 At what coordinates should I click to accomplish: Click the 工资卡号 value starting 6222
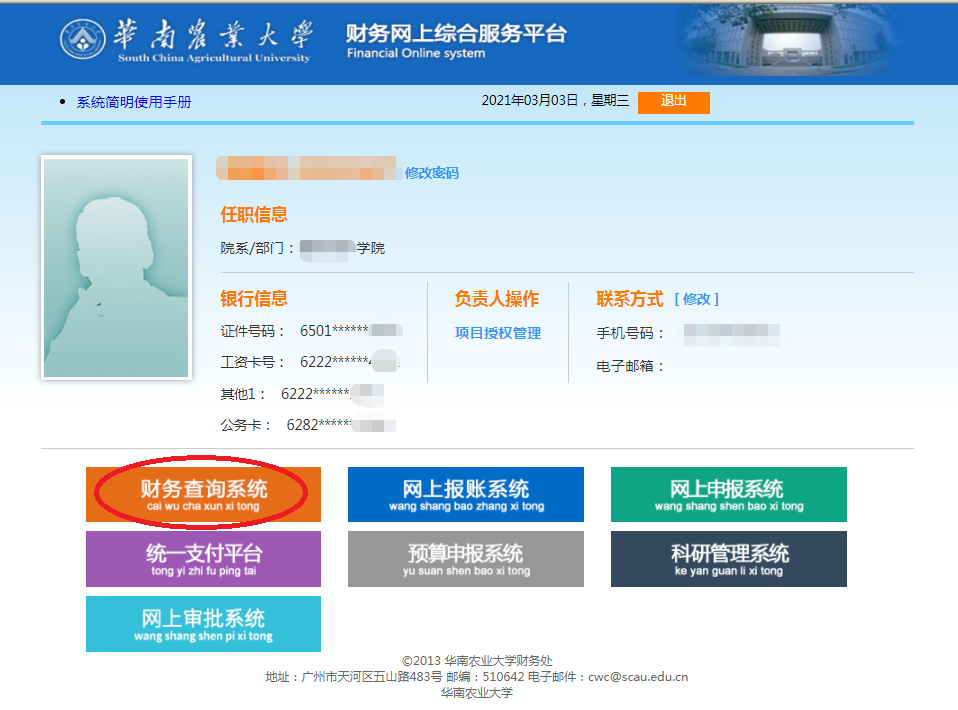[349, 362]
